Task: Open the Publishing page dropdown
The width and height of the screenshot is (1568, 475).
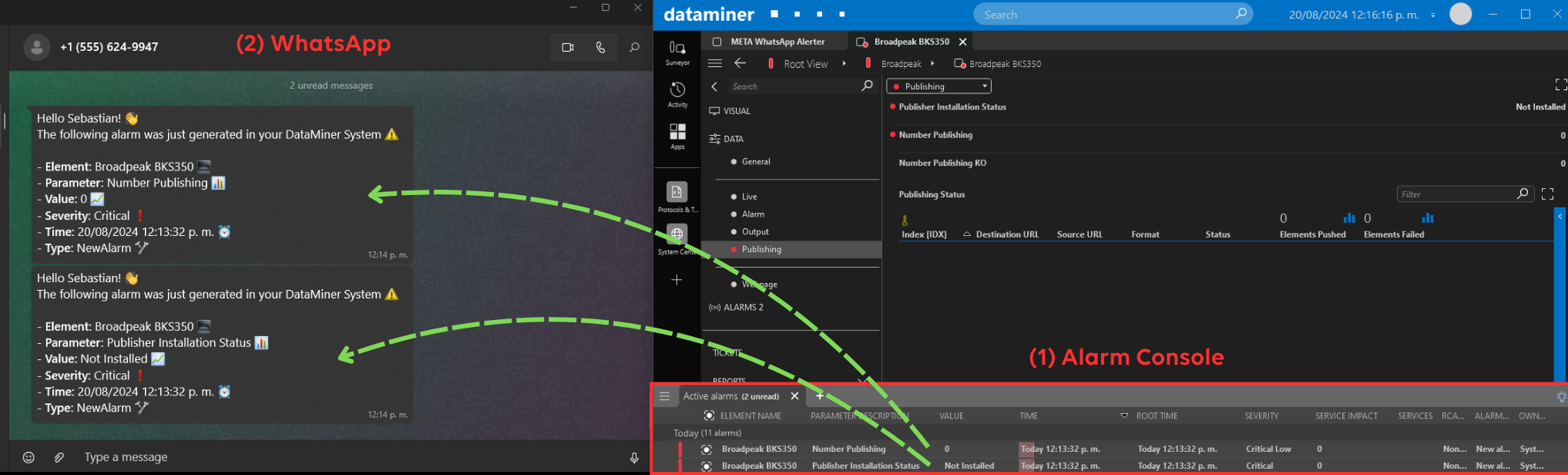Action: [938, 86]
